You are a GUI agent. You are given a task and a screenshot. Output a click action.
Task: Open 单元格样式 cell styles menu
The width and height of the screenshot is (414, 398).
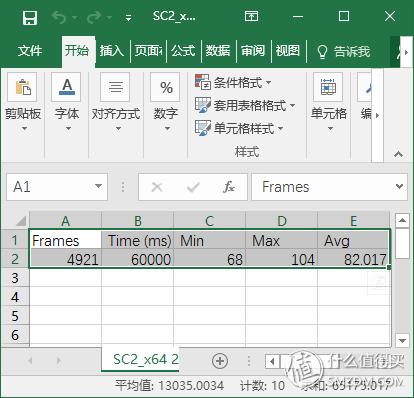click(239, 128)
